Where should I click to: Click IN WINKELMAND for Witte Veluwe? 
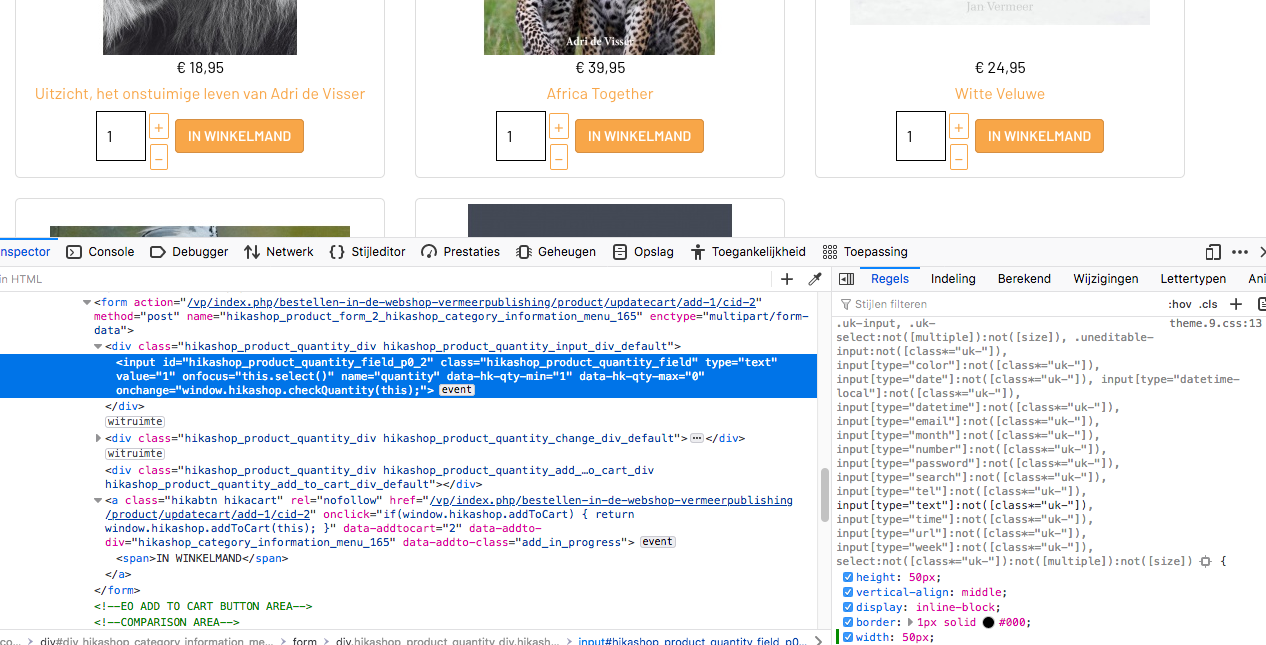[x=1039, y=136]
